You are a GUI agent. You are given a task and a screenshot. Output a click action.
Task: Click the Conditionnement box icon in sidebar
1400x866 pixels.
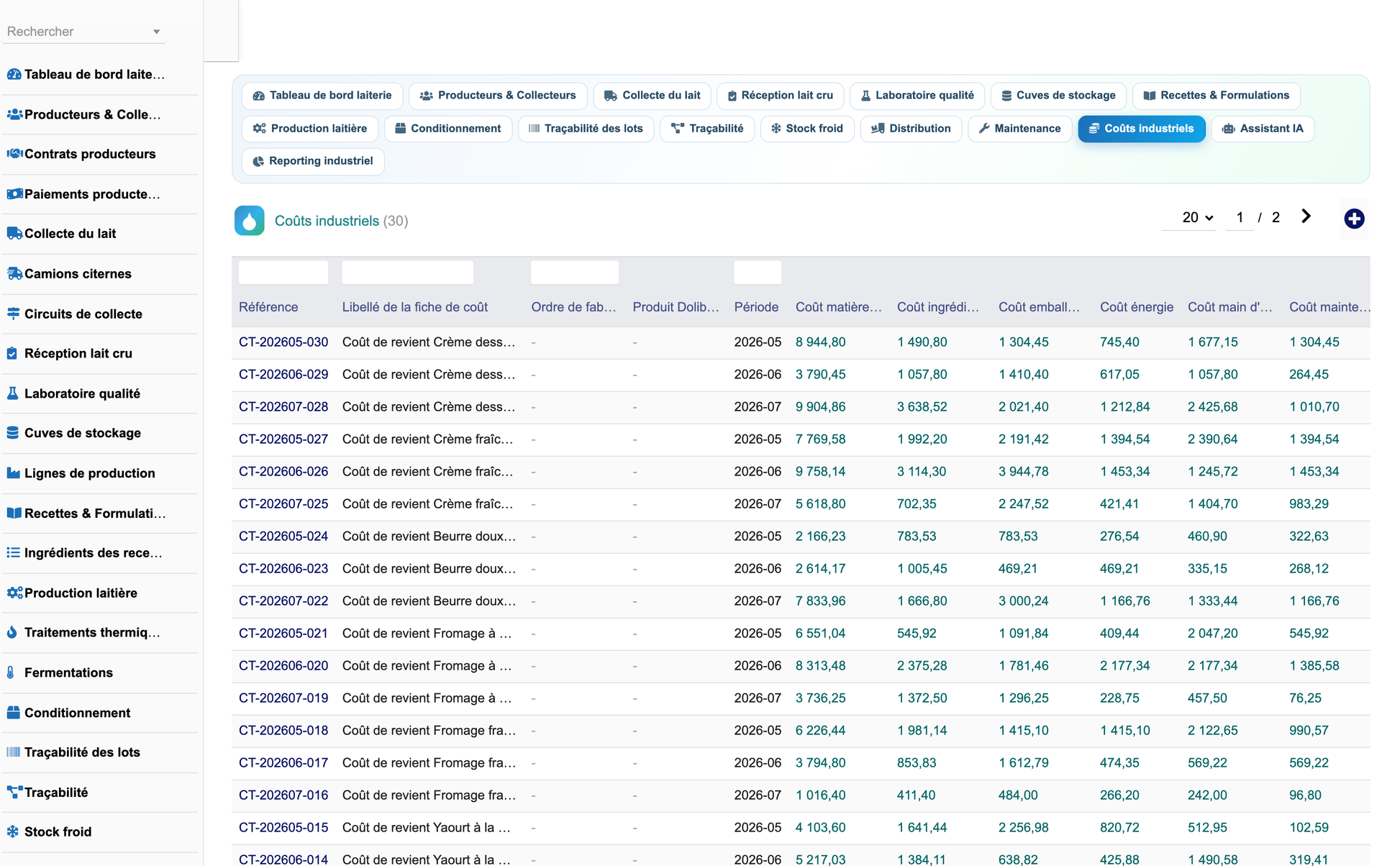13,713
